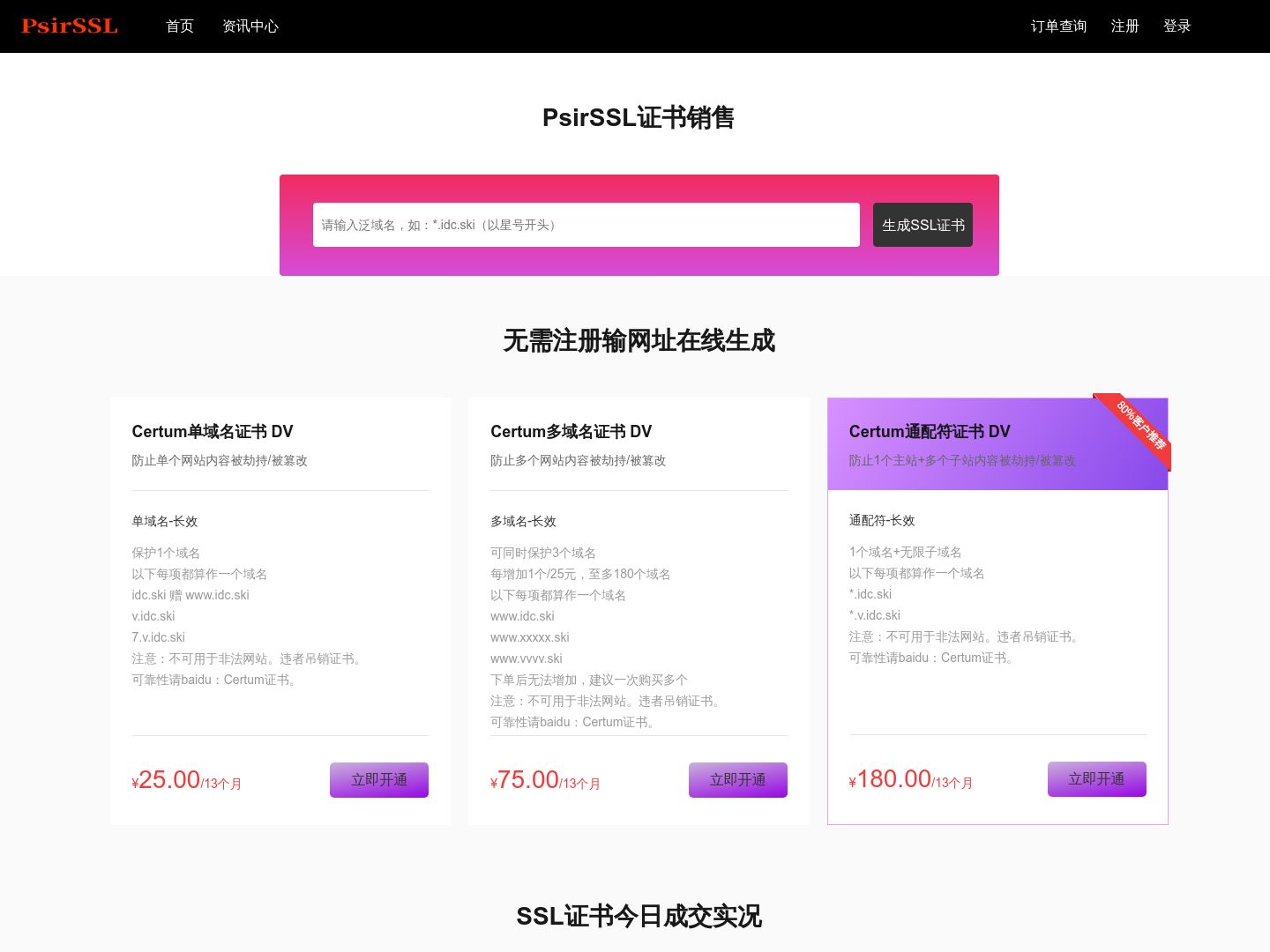This screenshot has height=952, width=1270.
Task: Click the ¥180.00/13个月 price
Action: pos(911,779)
